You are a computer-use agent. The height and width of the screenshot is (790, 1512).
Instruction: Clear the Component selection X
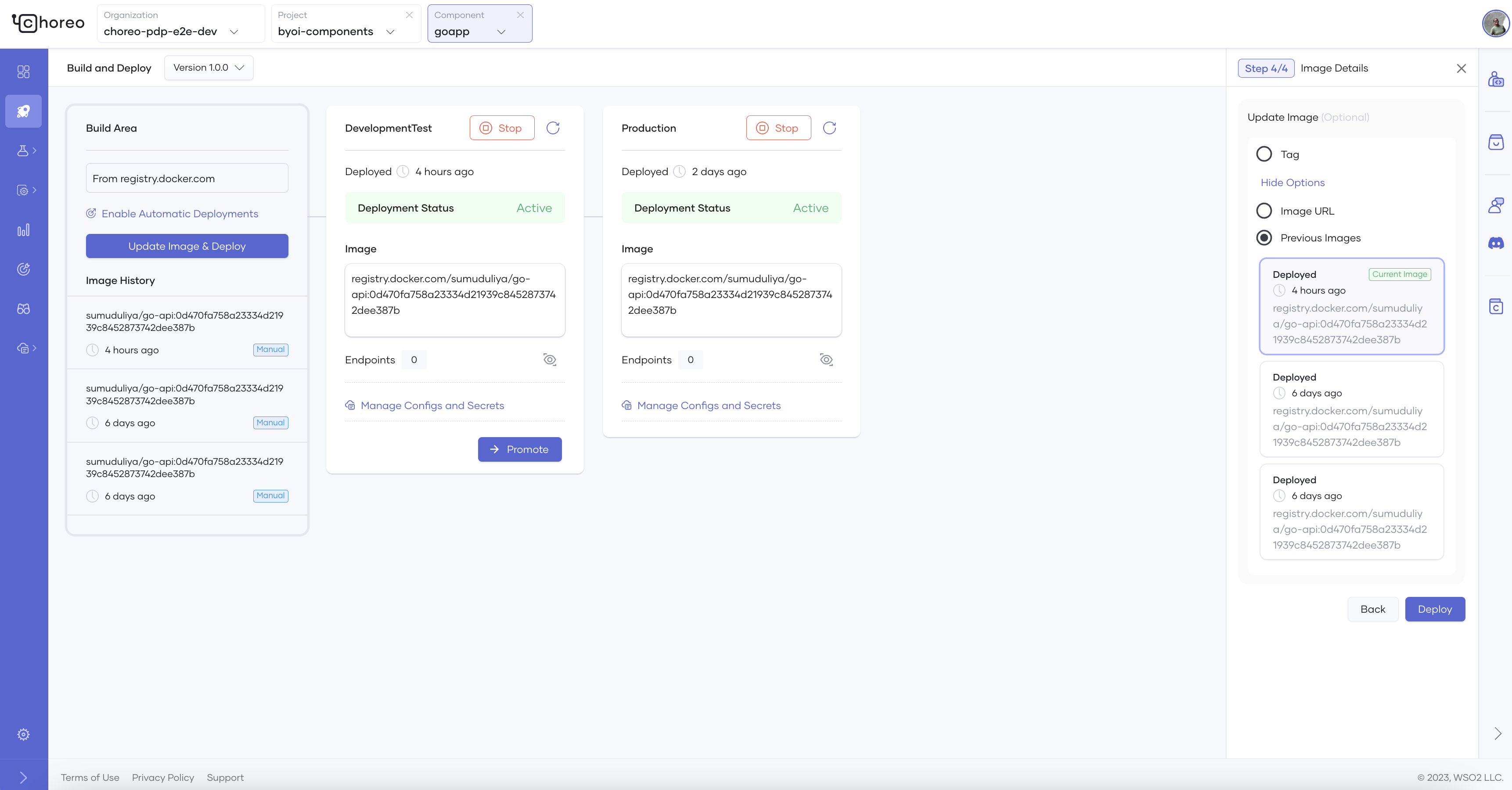coord(520,14)
